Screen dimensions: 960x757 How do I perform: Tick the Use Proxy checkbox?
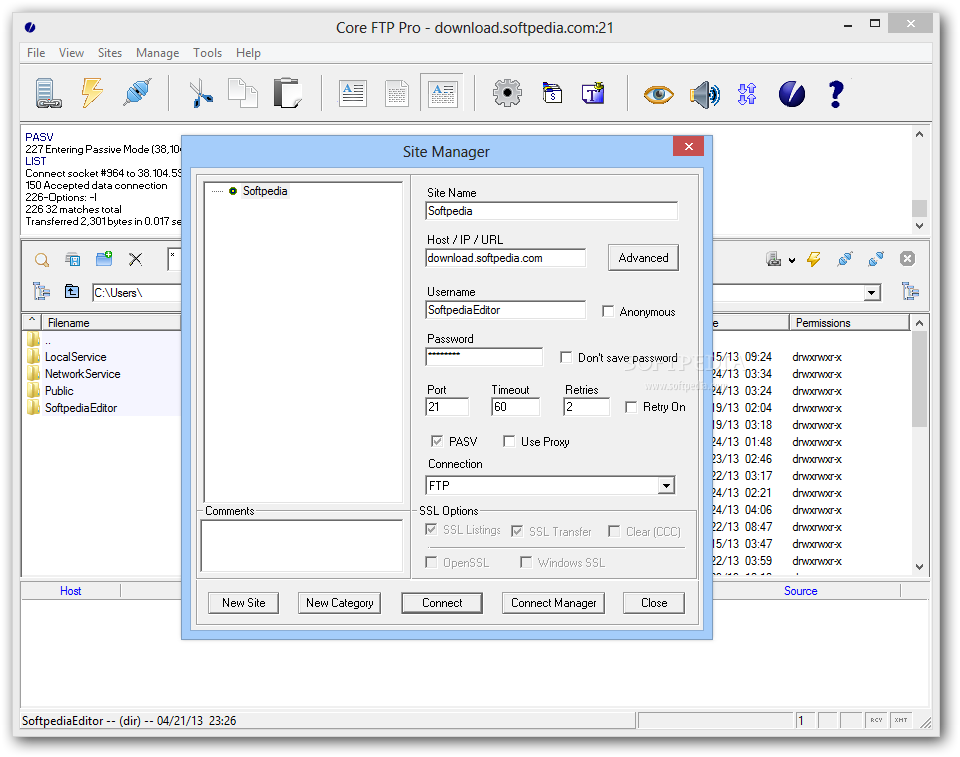pos(509,441)
